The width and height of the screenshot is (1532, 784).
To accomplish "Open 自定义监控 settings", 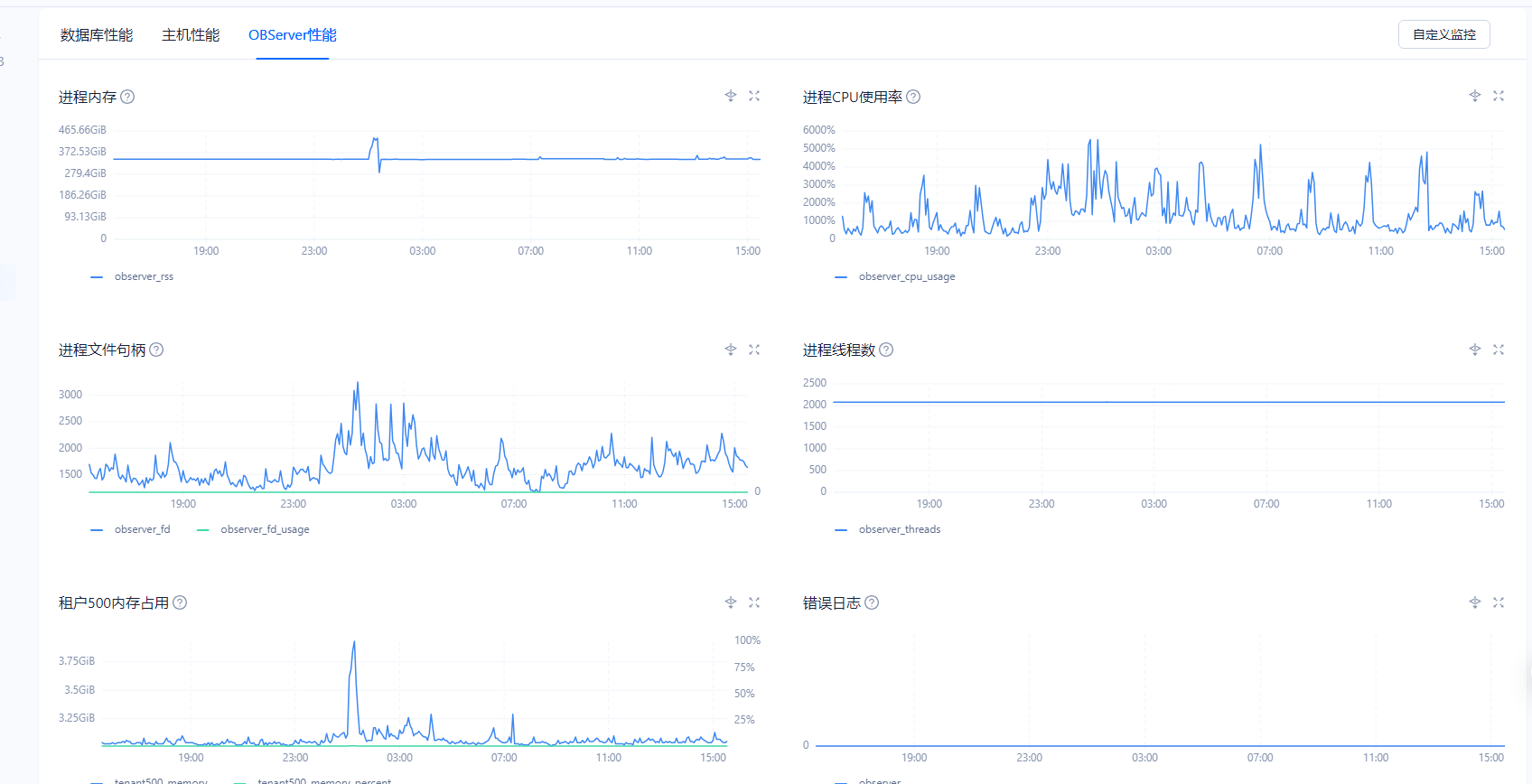I will point(1443,34).
